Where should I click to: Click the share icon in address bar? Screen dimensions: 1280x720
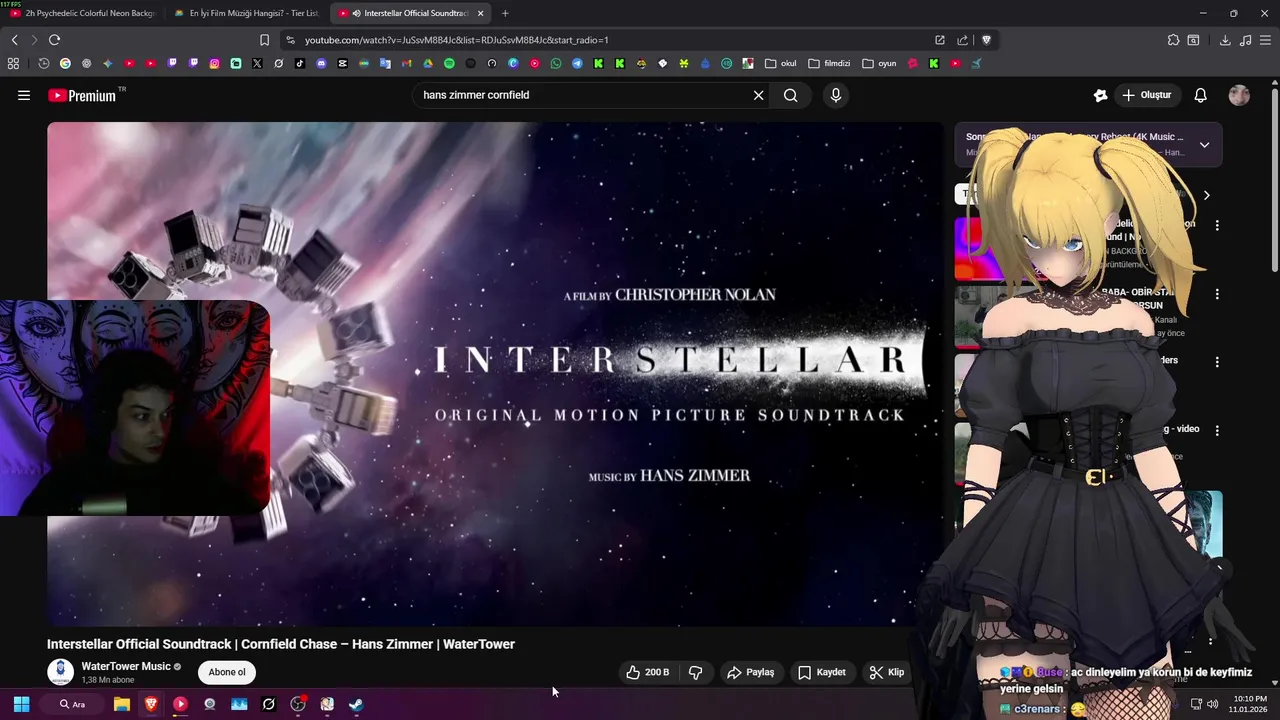point(962,40)
